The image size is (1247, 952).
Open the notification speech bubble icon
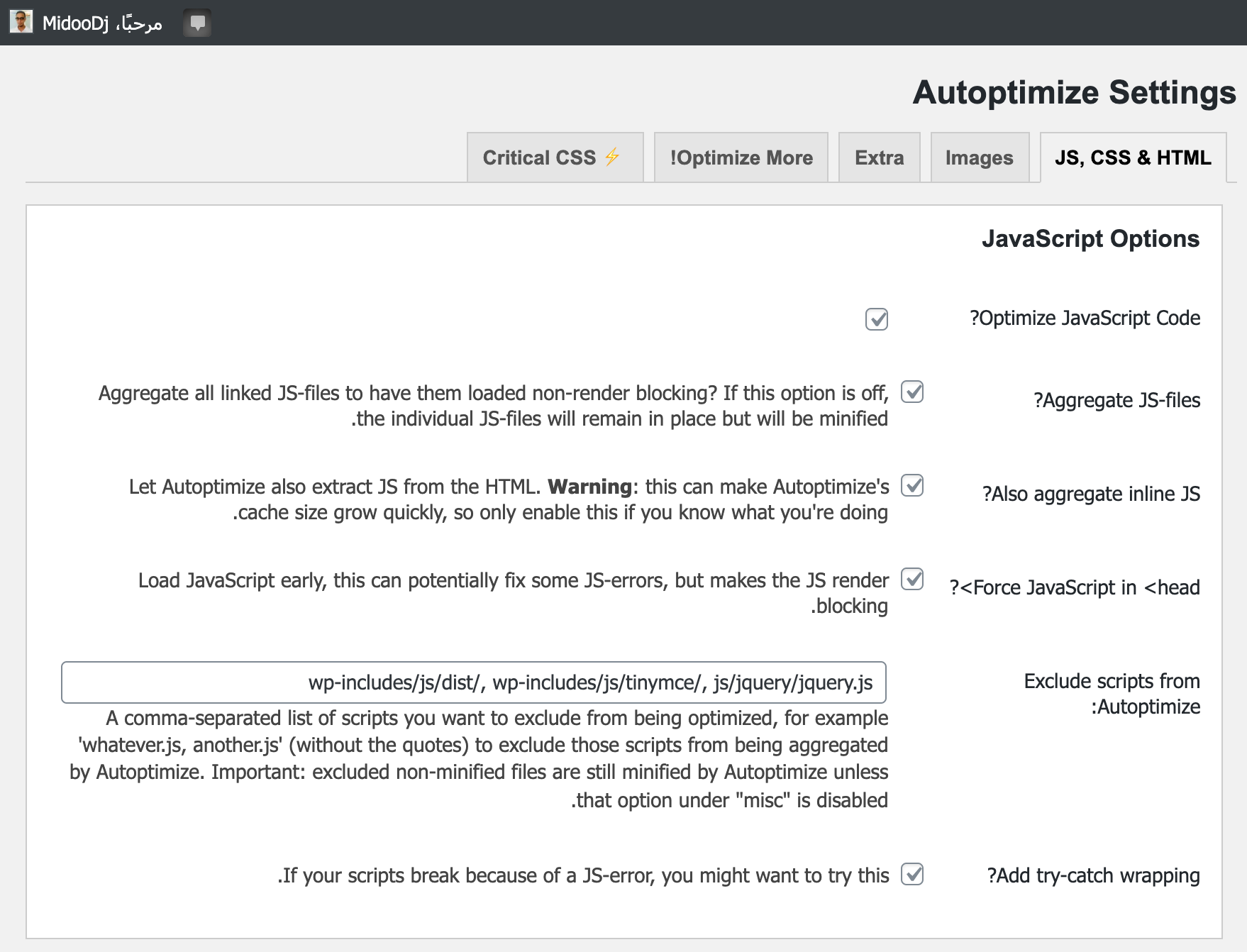pos(197,23)
